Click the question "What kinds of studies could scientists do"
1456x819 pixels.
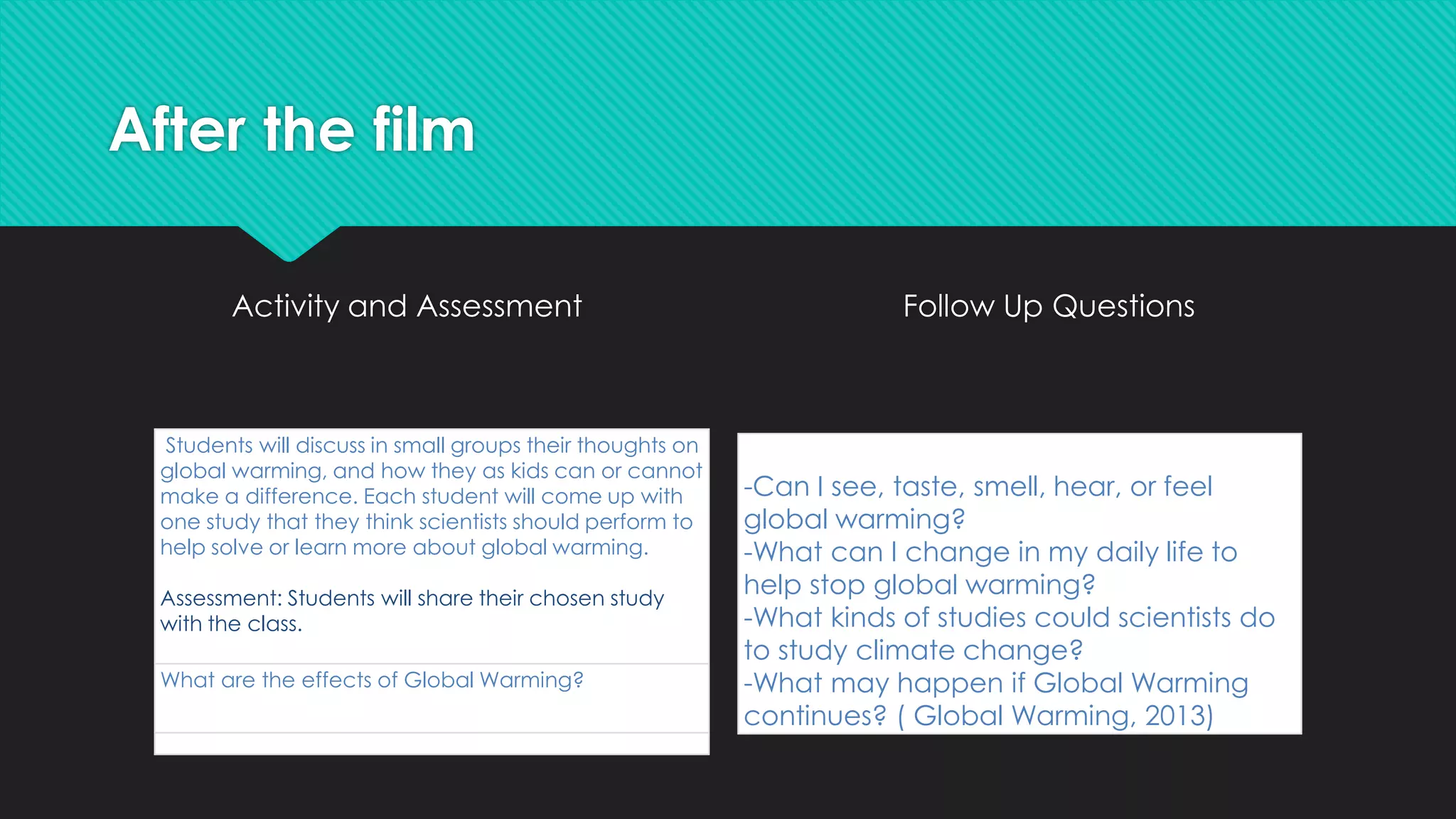pyautogui.click(x=1010, y=618)
